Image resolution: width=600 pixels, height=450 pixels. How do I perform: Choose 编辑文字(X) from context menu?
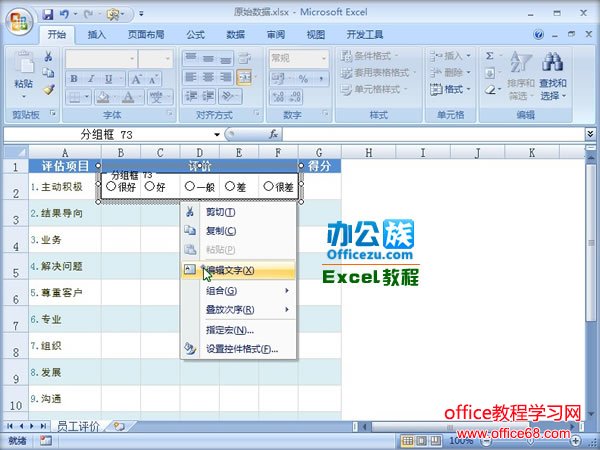point(238,270)
